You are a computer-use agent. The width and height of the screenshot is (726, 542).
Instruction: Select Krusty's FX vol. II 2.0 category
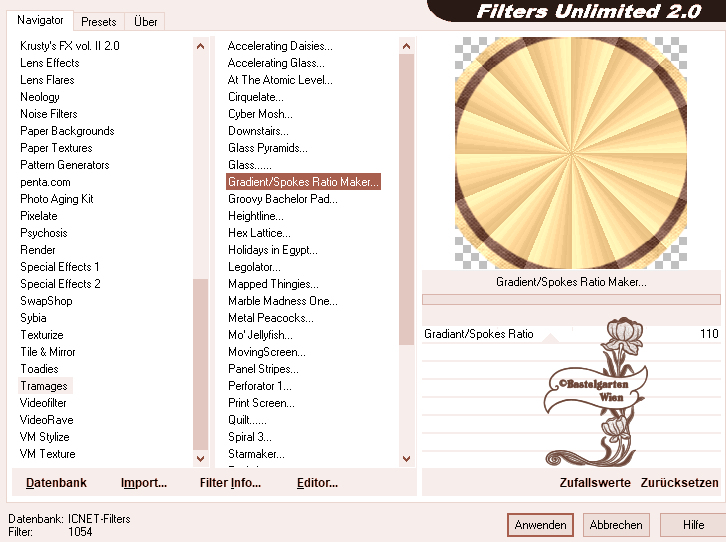(70, 46)
